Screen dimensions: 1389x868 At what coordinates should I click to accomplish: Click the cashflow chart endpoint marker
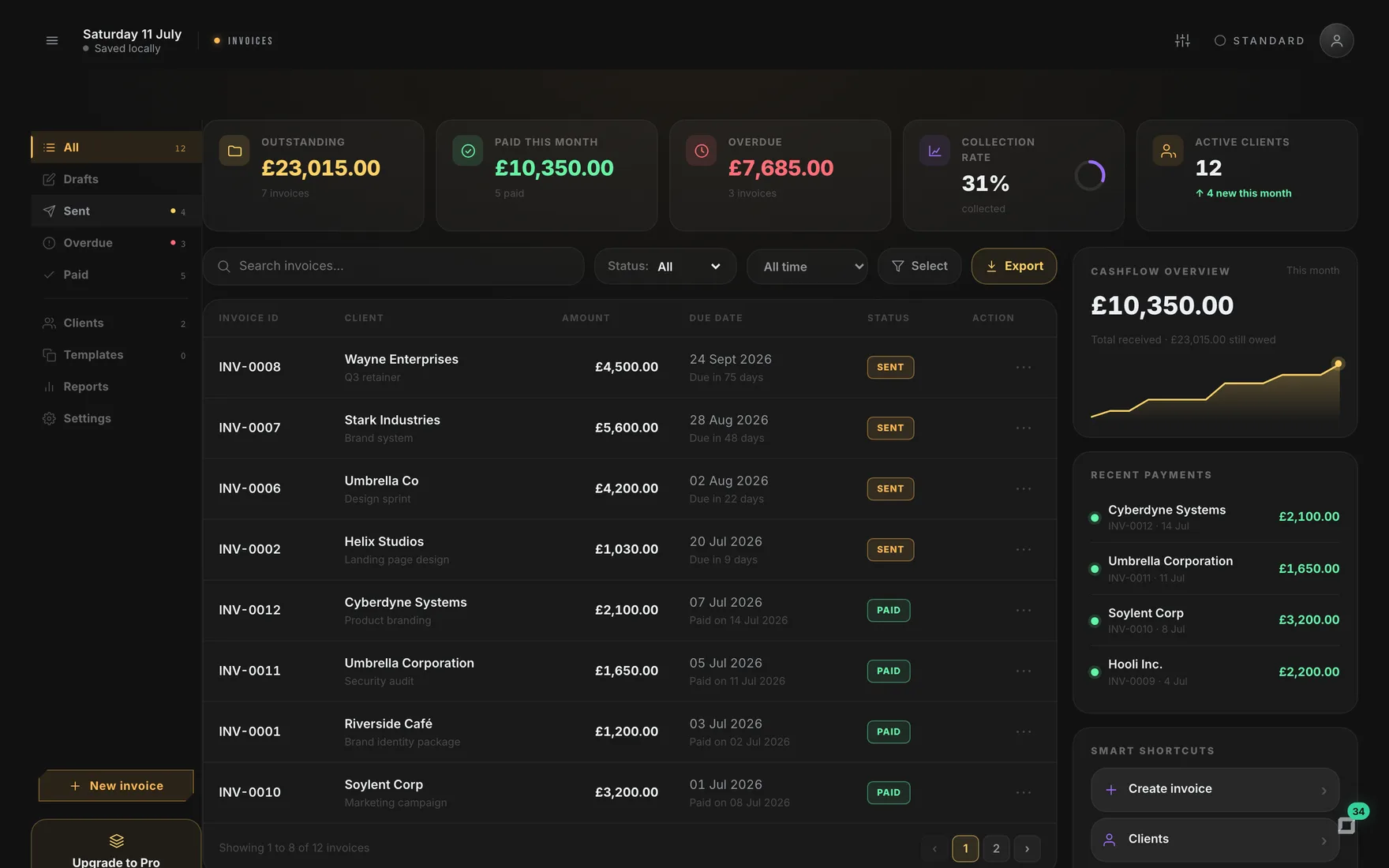tap(1338, 364)
